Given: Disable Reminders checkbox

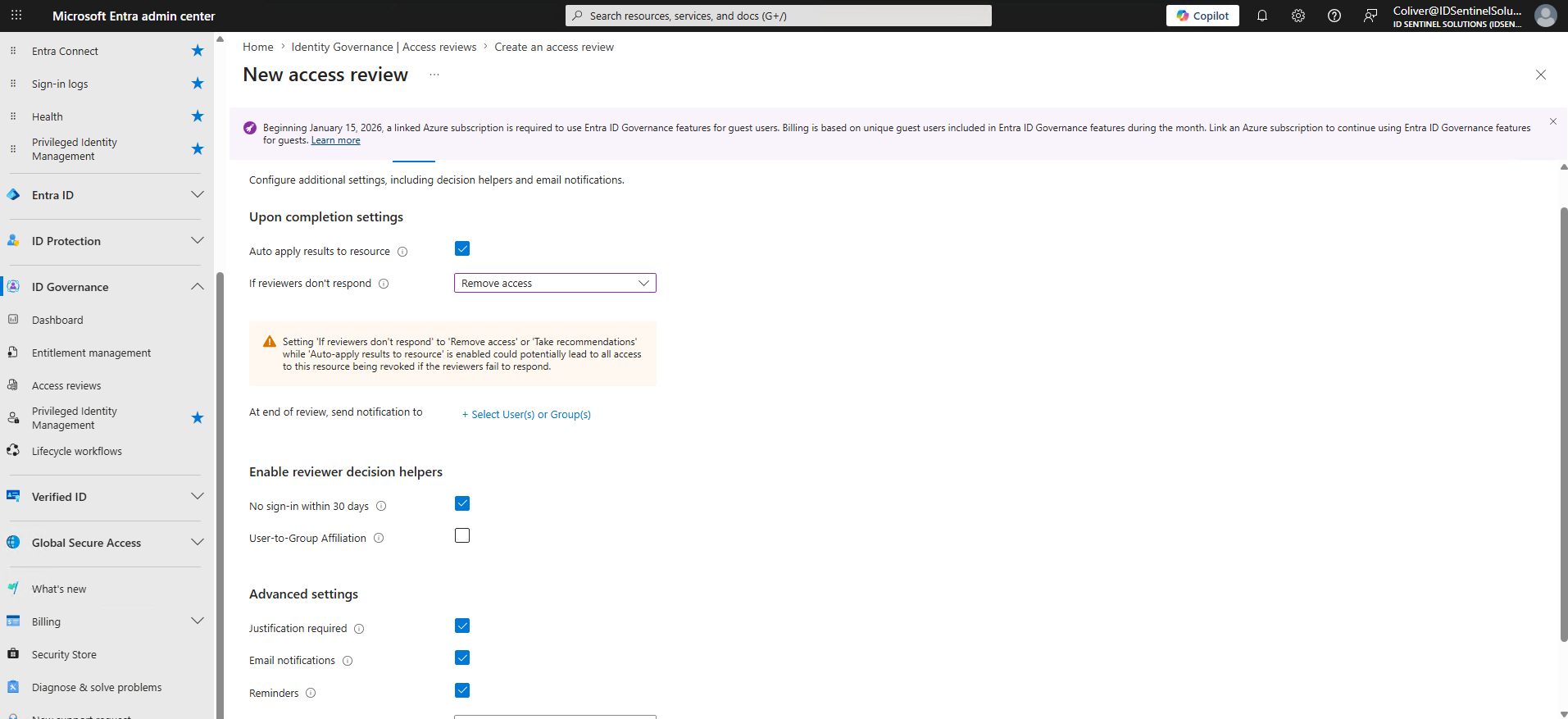Looking at the screenshot, I should point(462,690).
